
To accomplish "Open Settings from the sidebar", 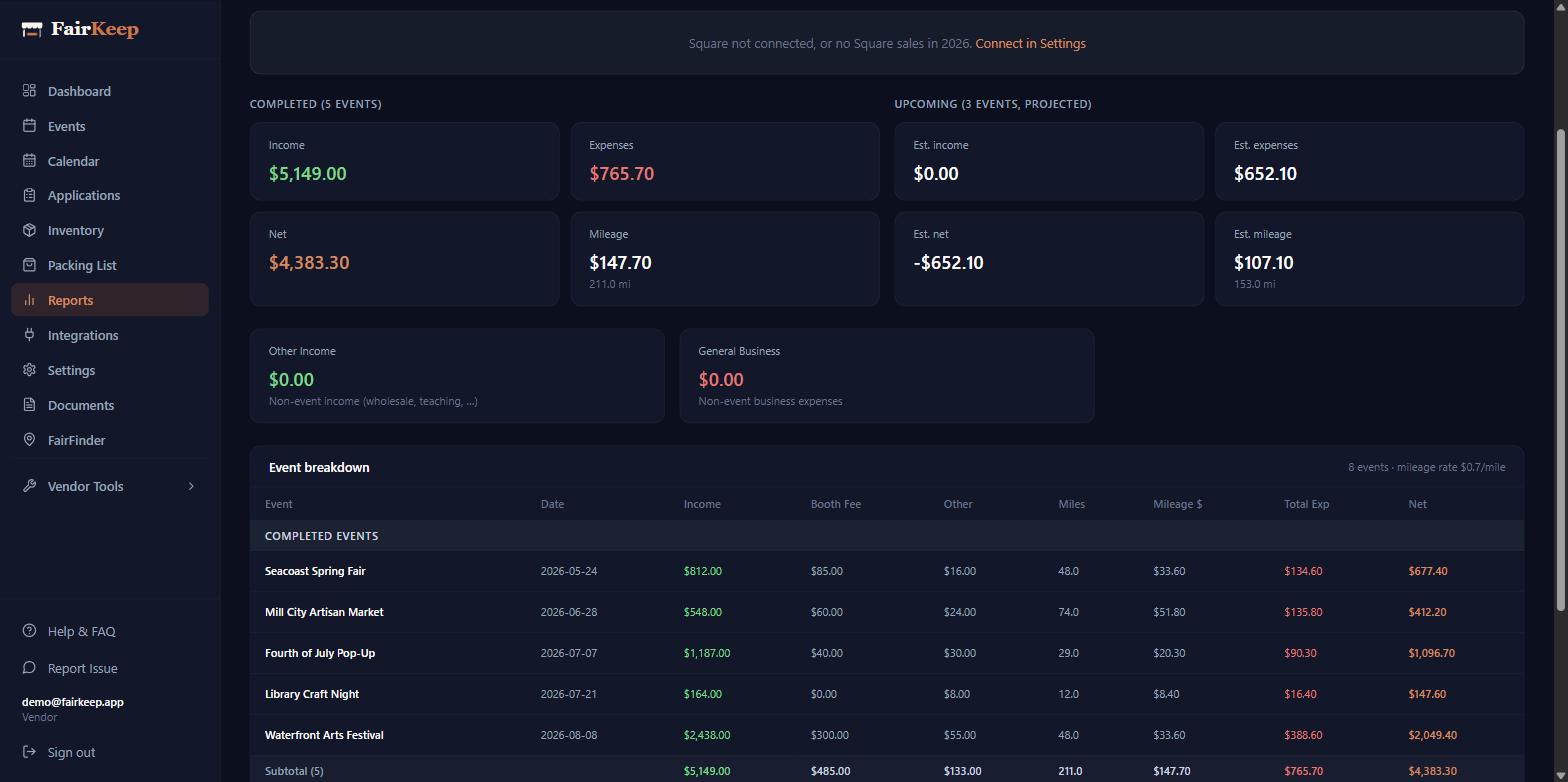I will [110, 370].
